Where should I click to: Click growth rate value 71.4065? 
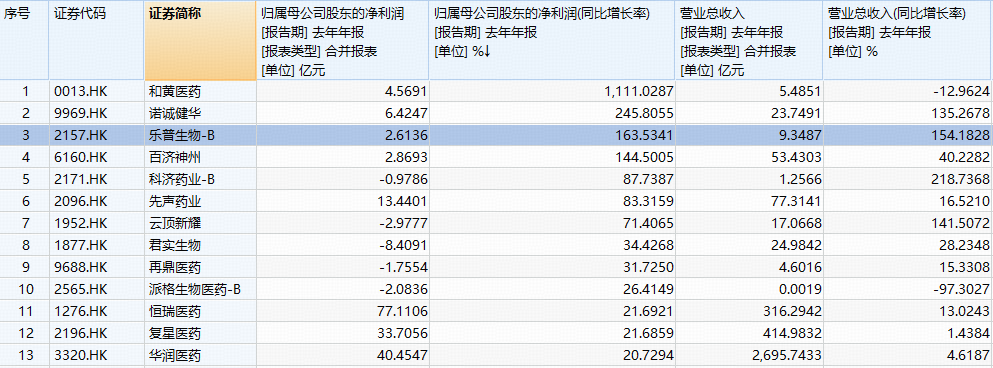tap(649, 224)
